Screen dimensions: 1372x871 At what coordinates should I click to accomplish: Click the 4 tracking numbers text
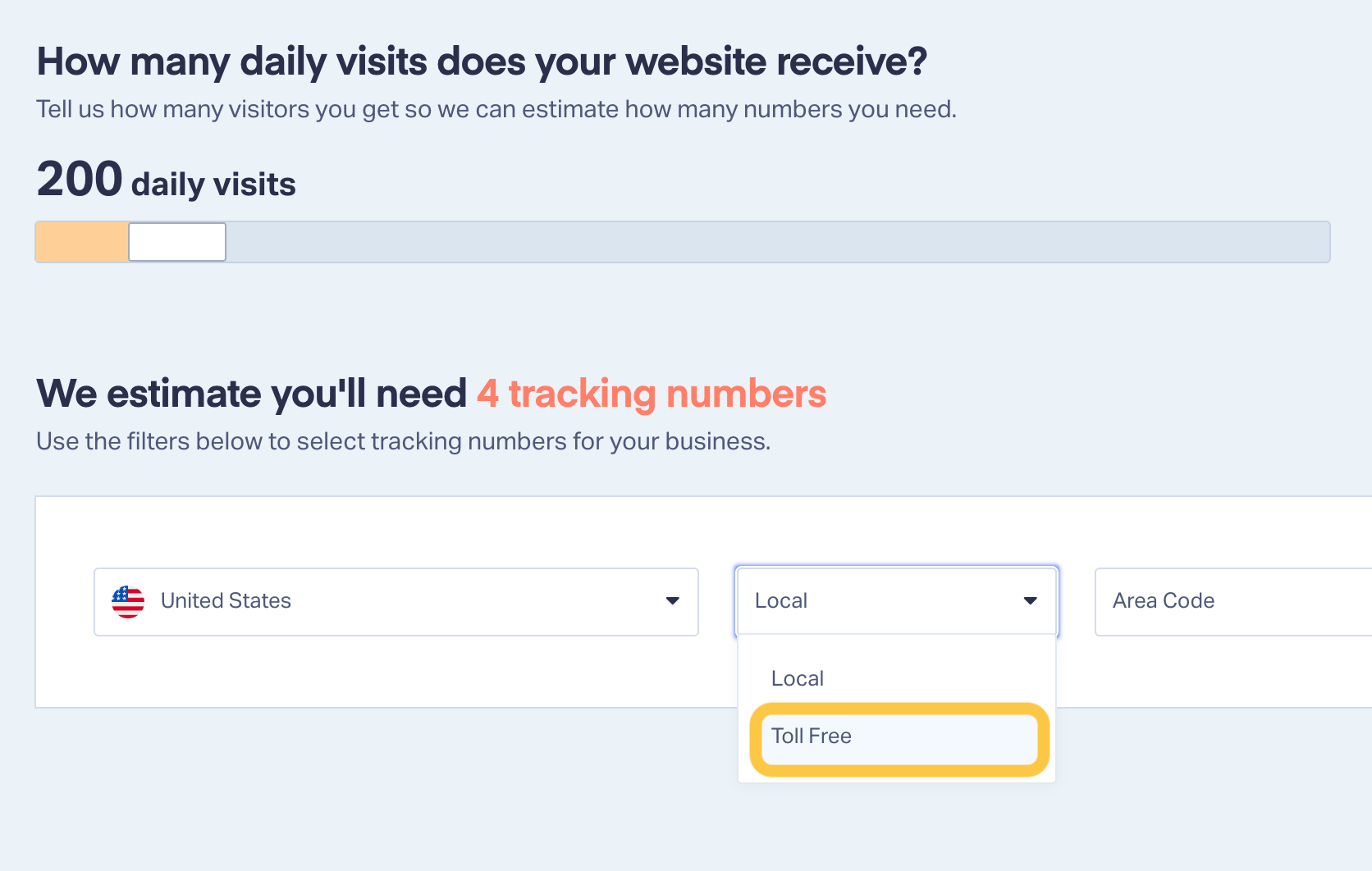[652, 394]
